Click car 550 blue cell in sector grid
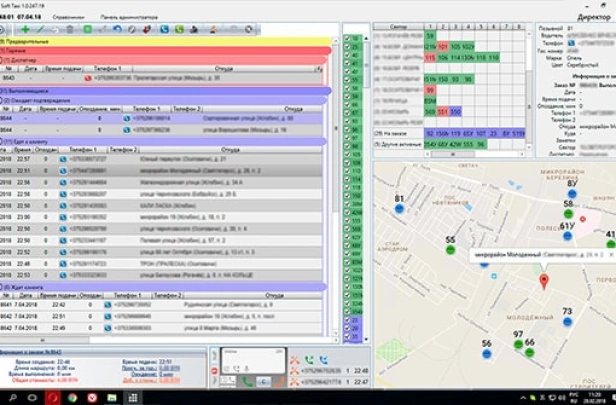This screenshot has height=405, width=616. [x=457, y=111]
